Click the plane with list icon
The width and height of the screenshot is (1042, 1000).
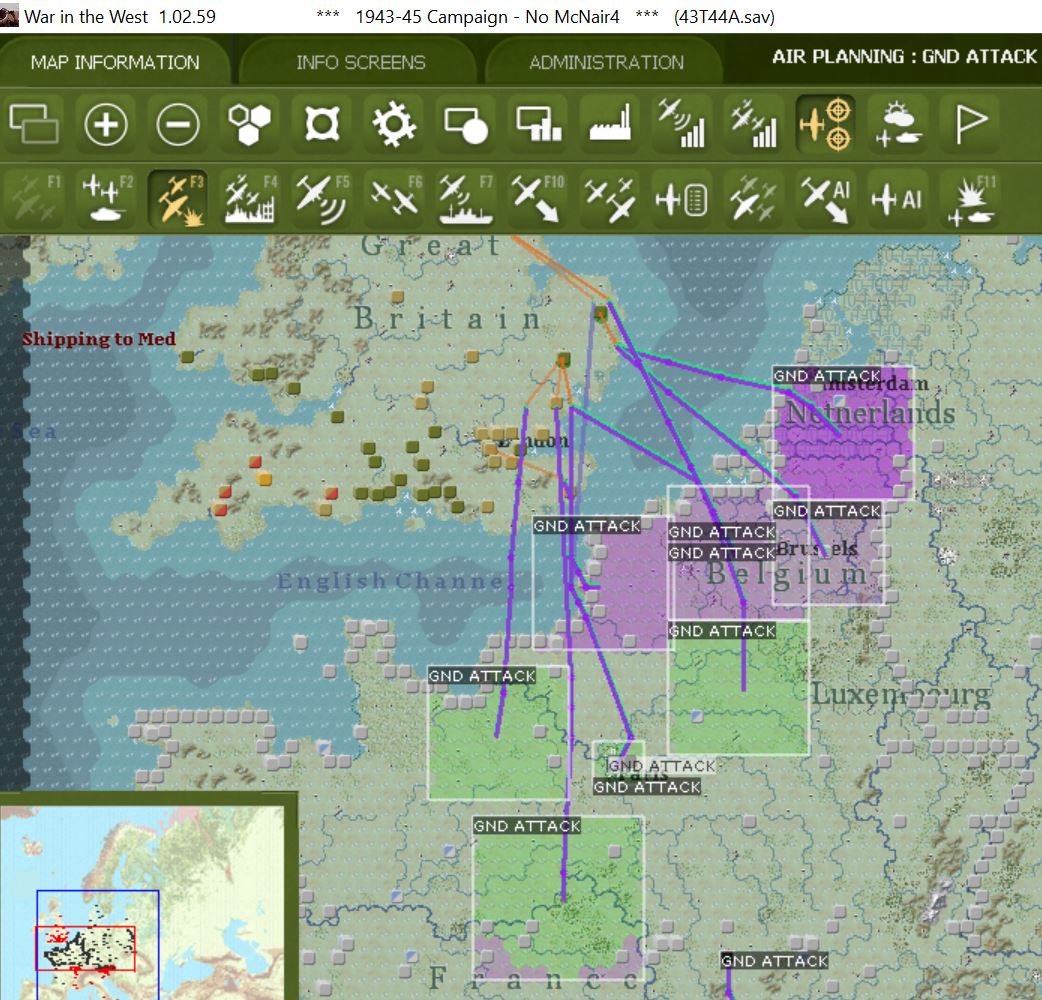(x=682, y=199)
